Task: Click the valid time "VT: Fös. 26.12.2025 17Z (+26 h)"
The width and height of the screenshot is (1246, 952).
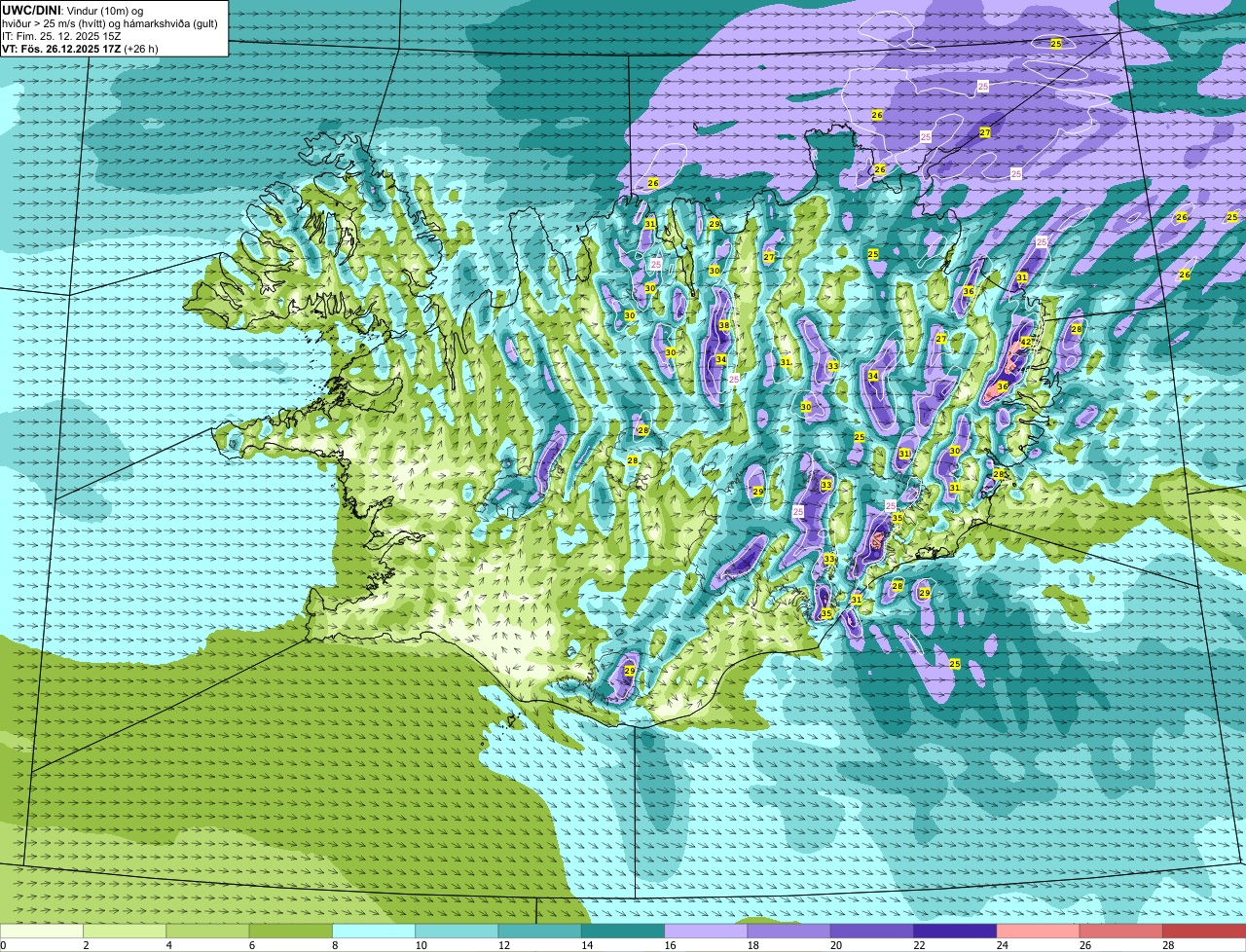Action: pyautogui.click(x=80, y=49)
